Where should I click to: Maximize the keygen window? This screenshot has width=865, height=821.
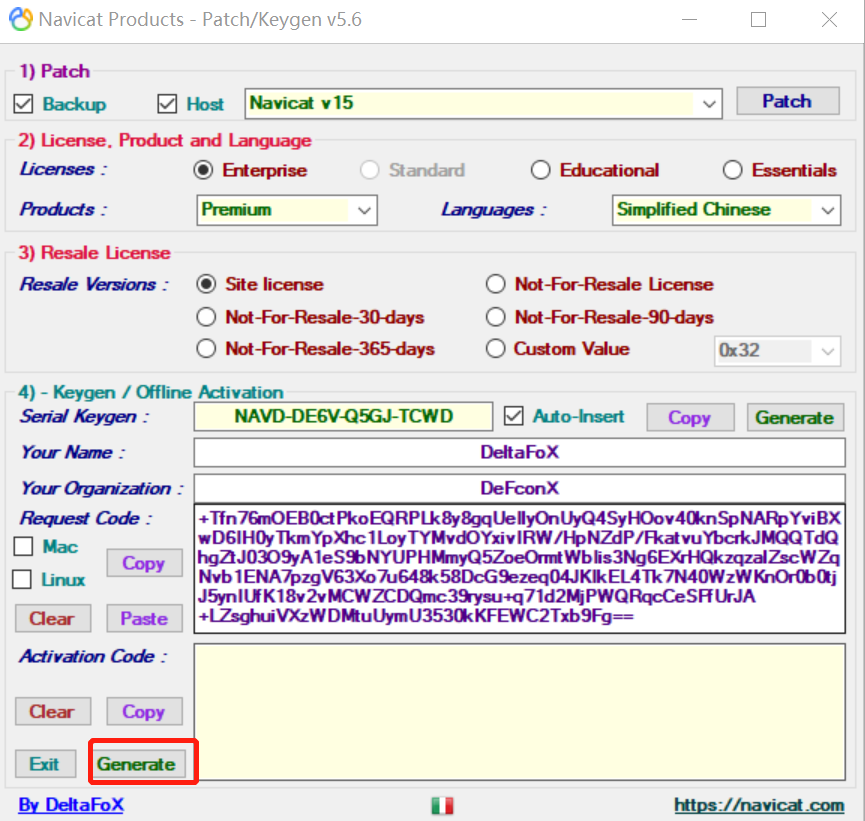pyautogui.click(x=759, y=20)
